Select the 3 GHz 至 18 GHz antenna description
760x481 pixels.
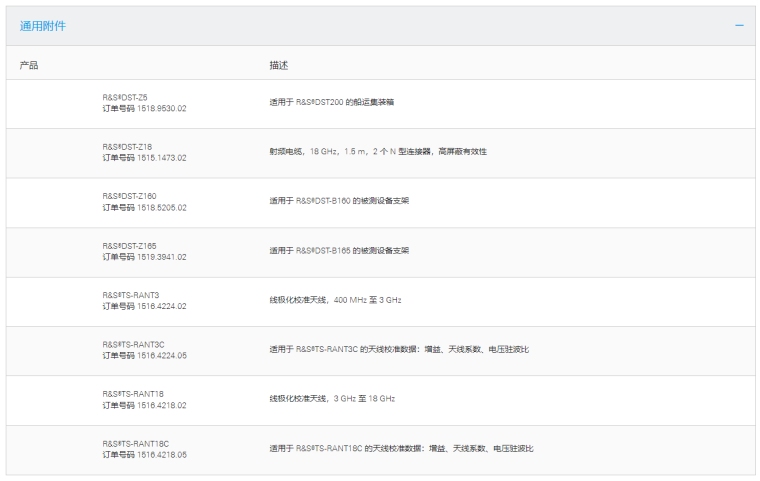(332, 399)
